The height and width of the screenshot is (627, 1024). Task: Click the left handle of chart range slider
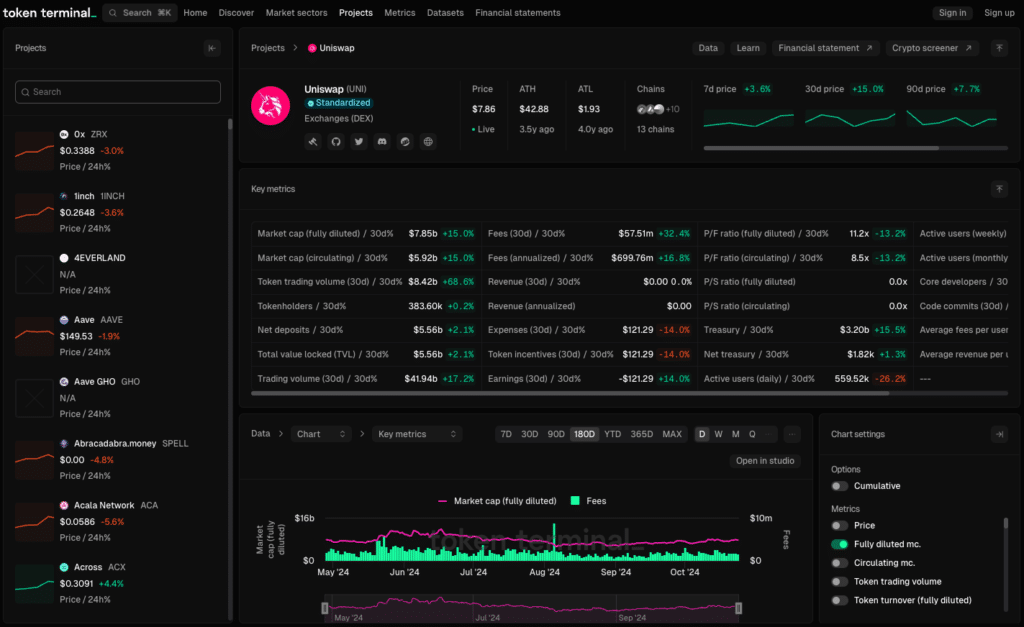pos(325,608)
